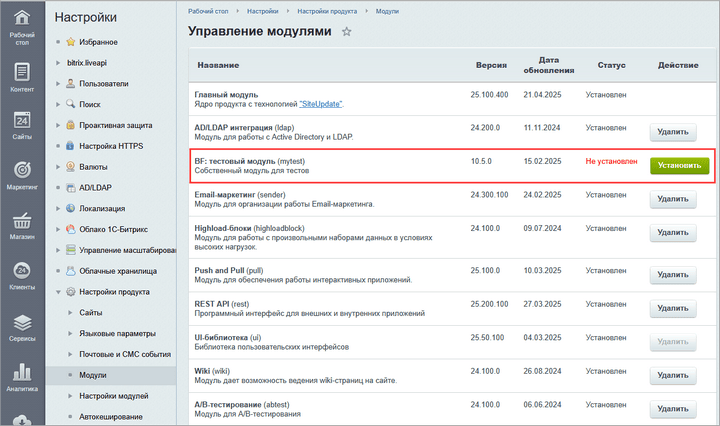
Task: Click the Дата обновления column header
Action: tap(549, 65)
